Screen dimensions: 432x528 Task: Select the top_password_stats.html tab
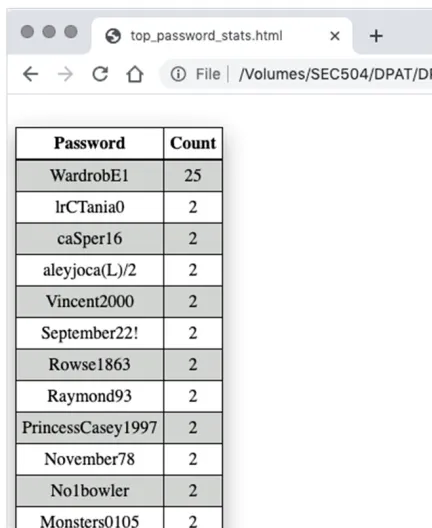222,36
